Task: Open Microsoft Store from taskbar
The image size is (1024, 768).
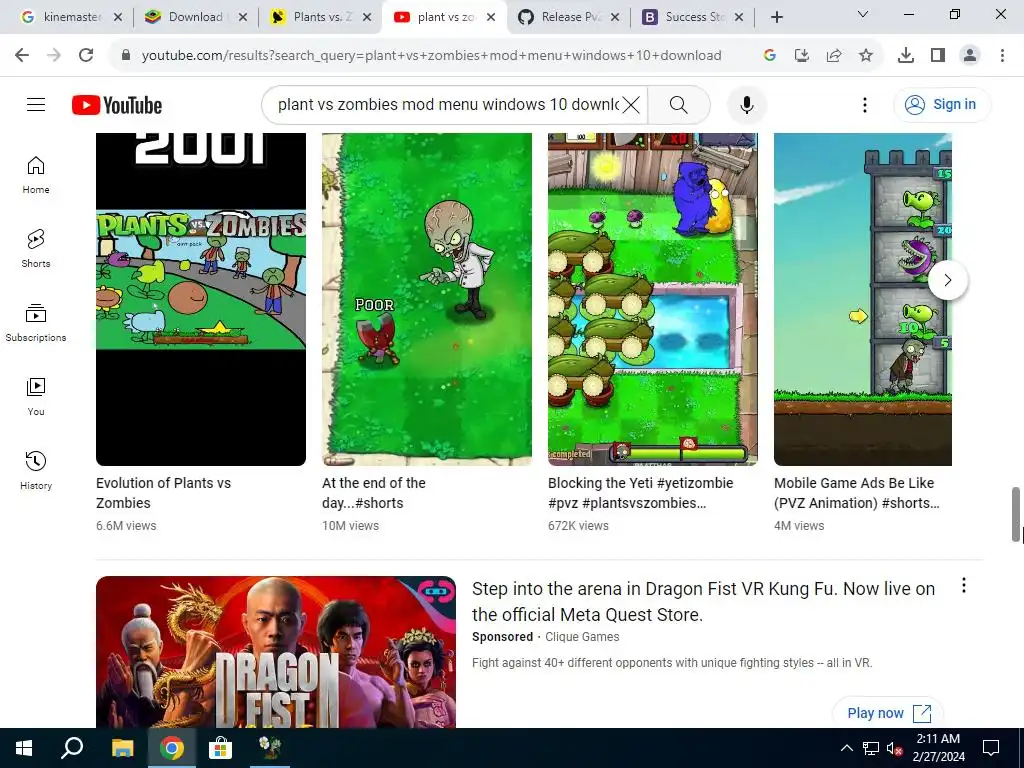Action: point(220,748)
